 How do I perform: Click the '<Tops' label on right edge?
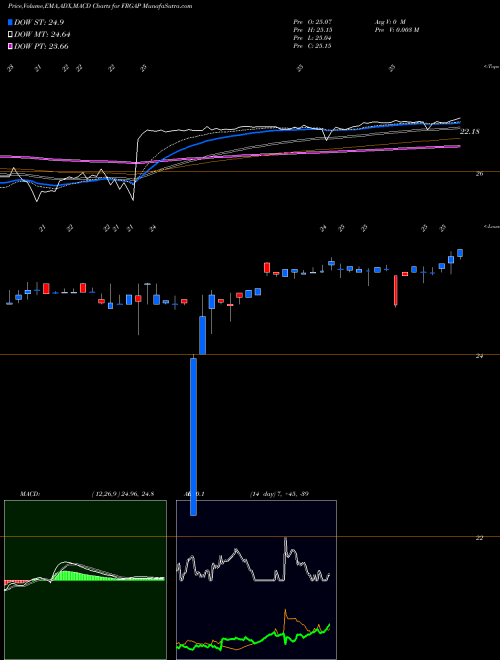point(491,67)
